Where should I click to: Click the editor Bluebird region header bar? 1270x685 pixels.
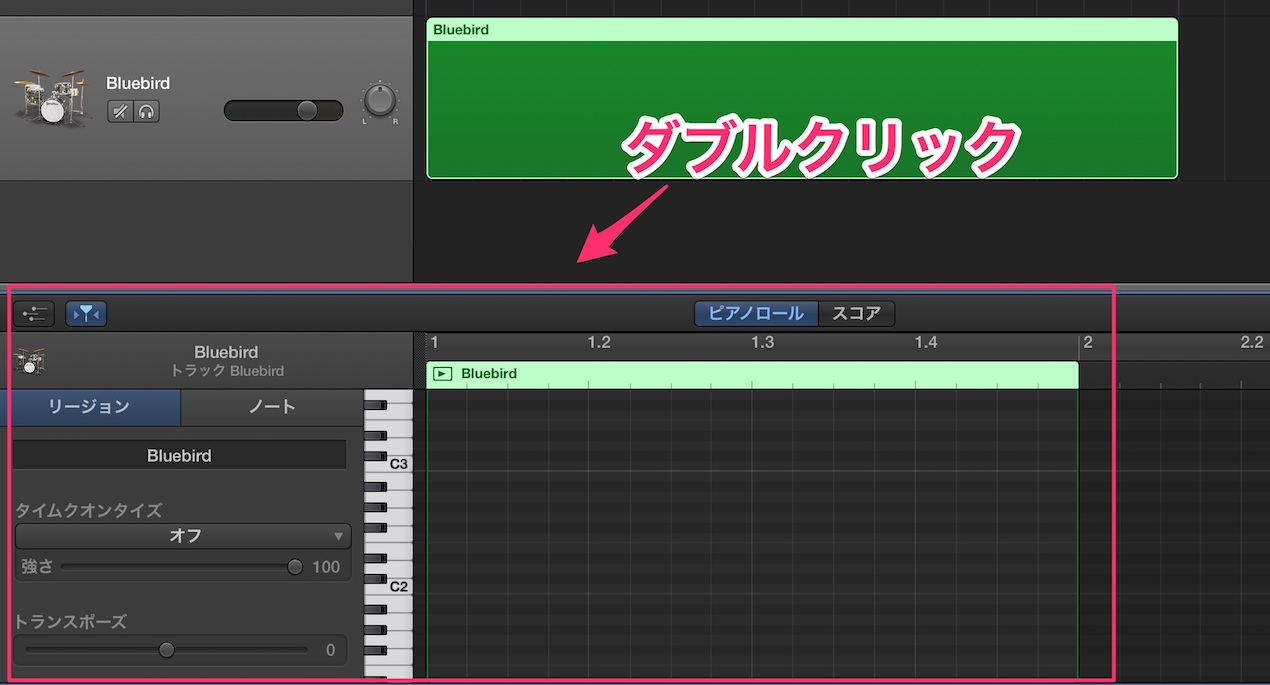752,374
